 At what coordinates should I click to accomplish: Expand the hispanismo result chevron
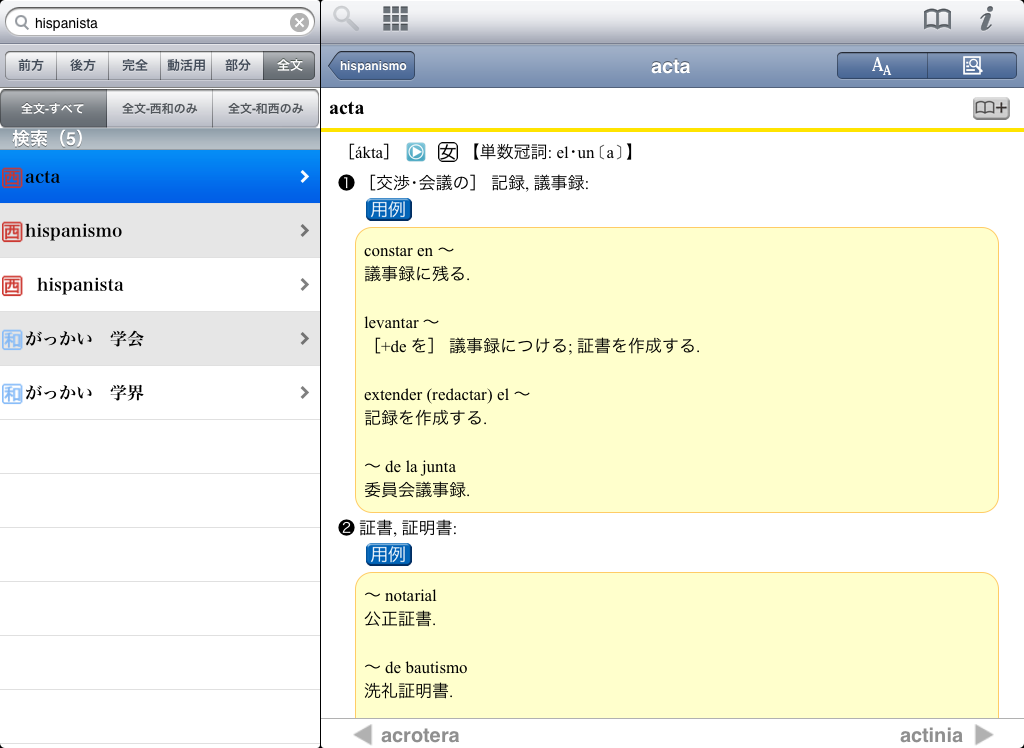point(304,231)
